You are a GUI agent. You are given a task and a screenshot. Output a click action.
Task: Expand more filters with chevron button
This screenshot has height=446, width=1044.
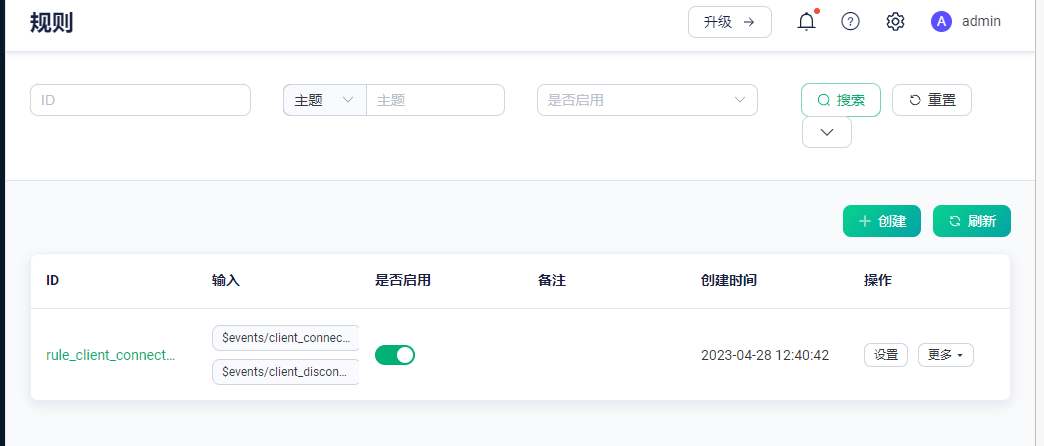(x=827, y=132)
